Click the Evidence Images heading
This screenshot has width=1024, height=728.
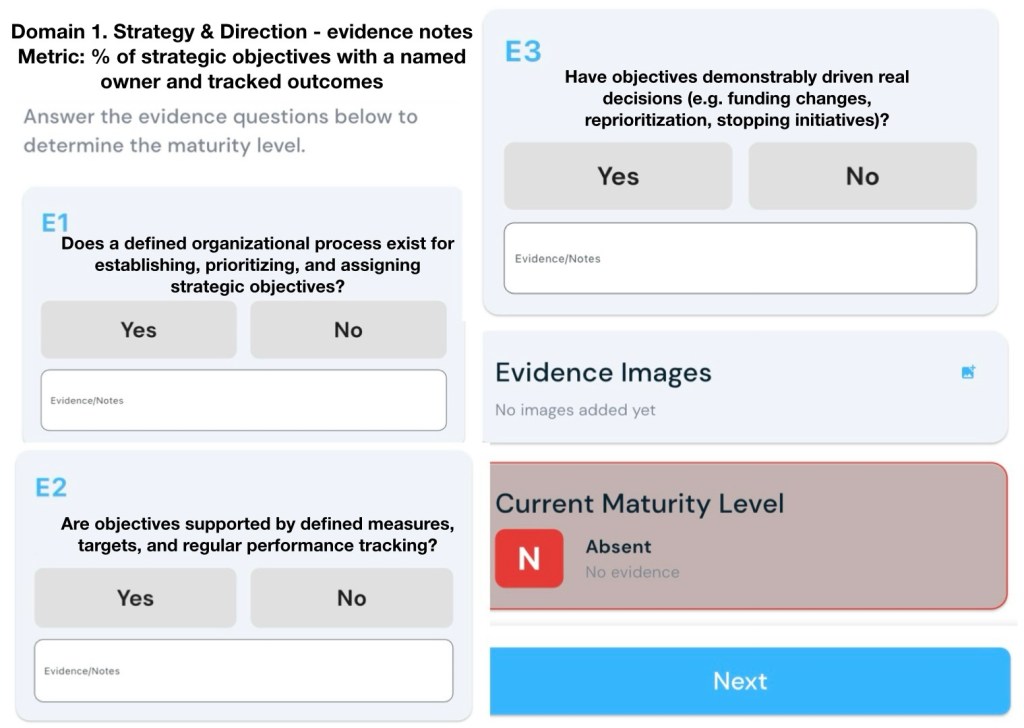point(603,373)
